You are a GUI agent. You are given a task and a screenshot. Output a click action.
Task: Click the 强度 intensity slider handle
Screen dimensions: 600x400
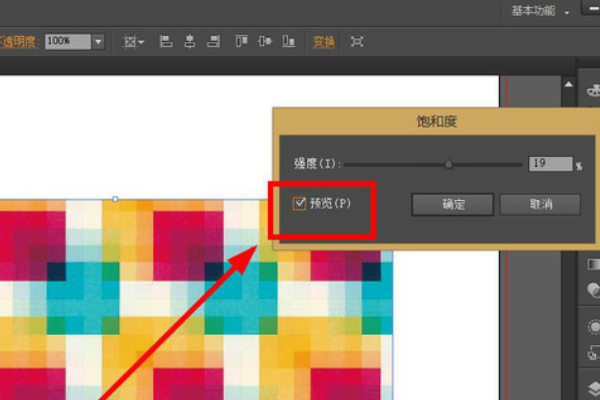tap(448, 165)
